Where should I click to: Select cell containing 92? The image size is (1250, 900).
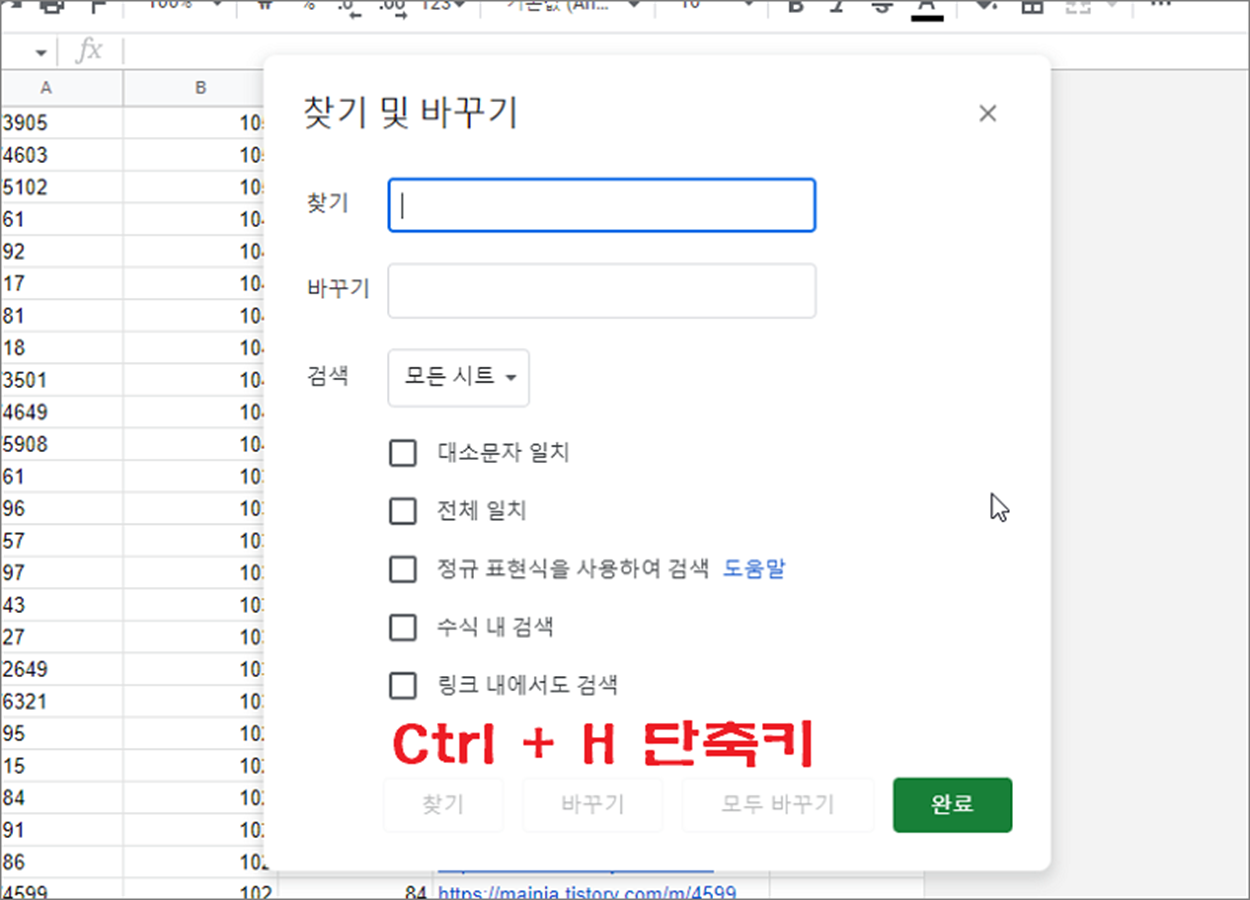(62, 252)
